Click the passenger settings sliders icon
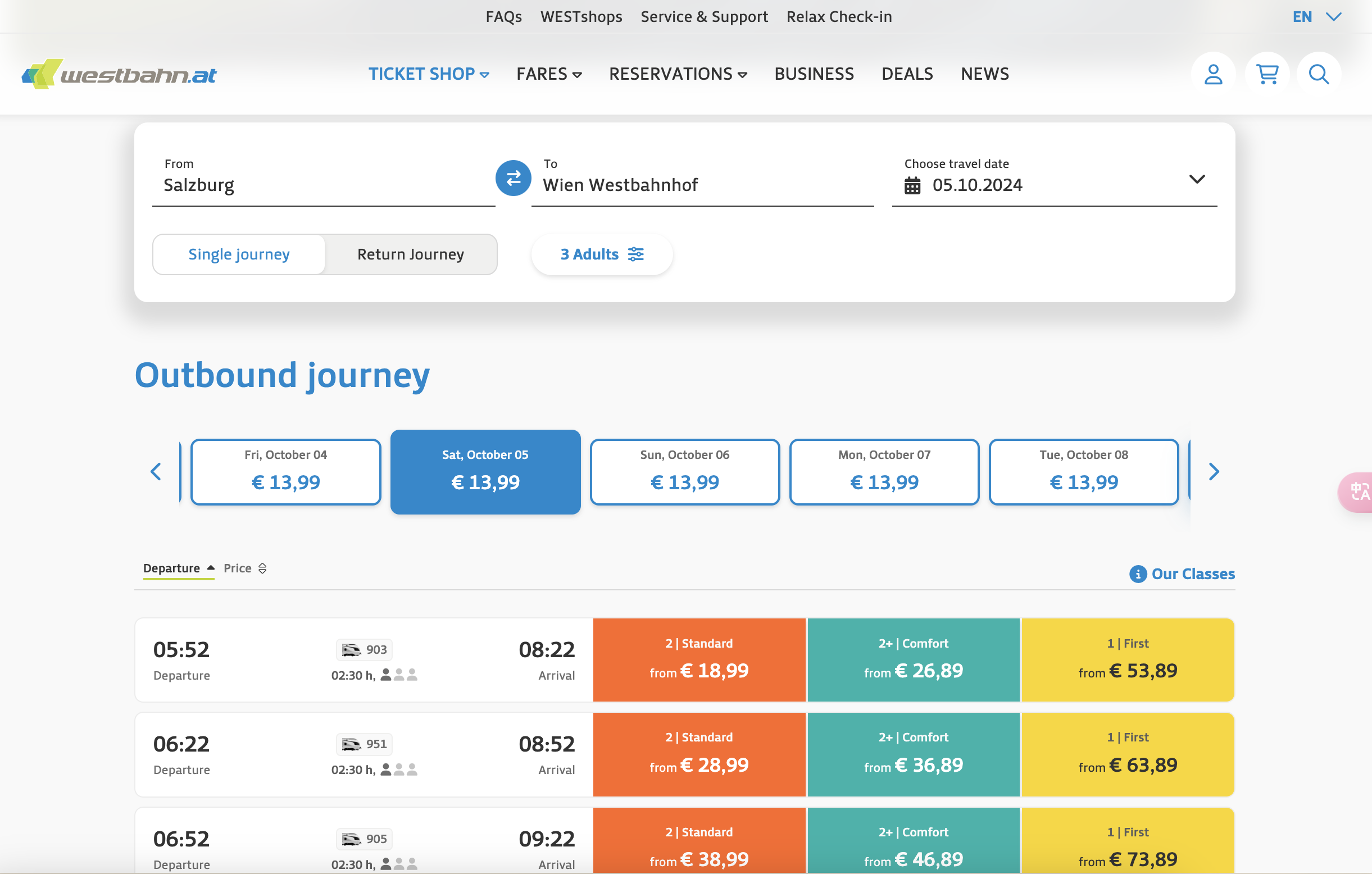 [x=636, y=254]
